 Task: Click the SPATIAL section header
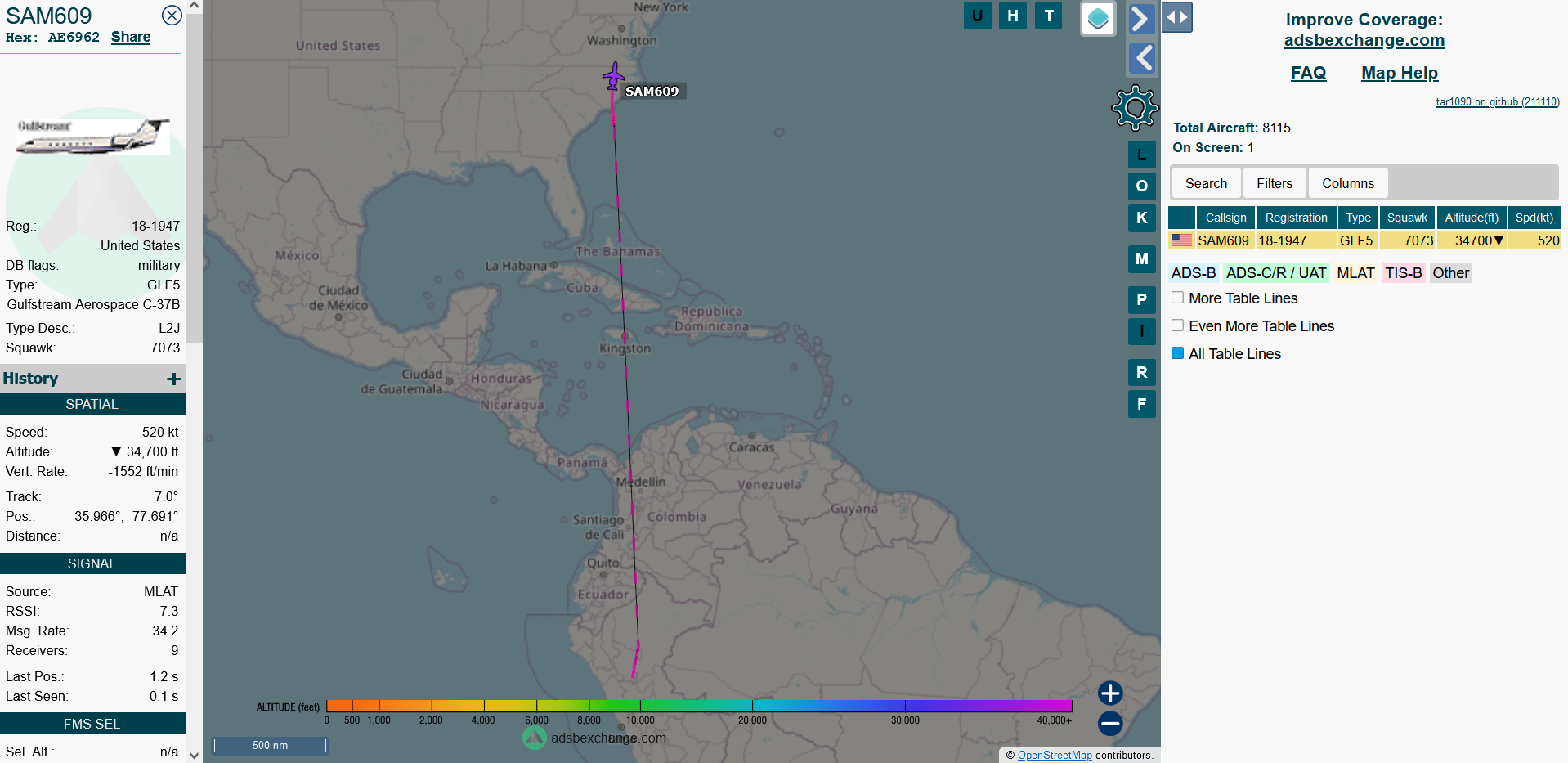[x=92, y=404]
